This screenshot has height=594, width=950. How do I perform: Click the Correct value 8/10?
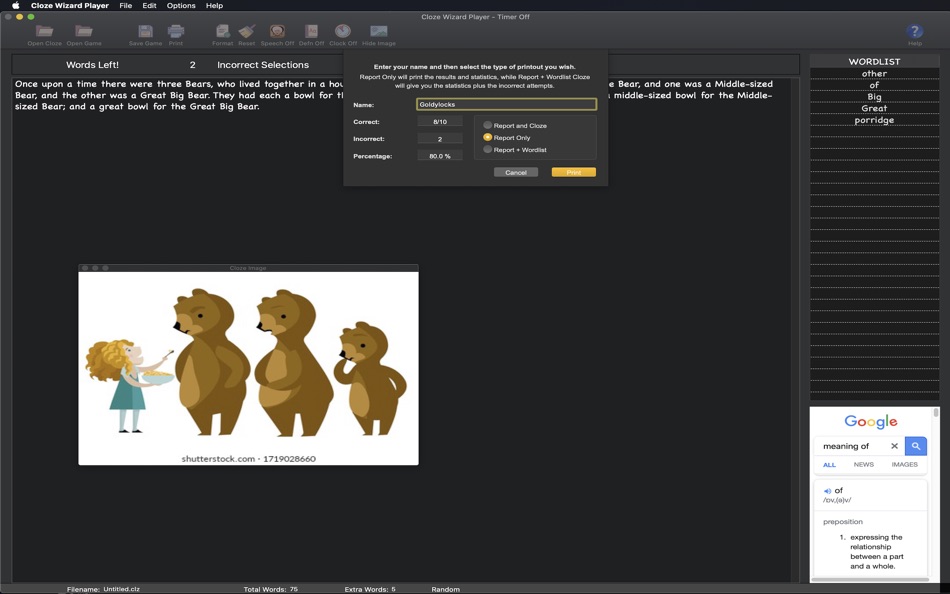[440, 122]
